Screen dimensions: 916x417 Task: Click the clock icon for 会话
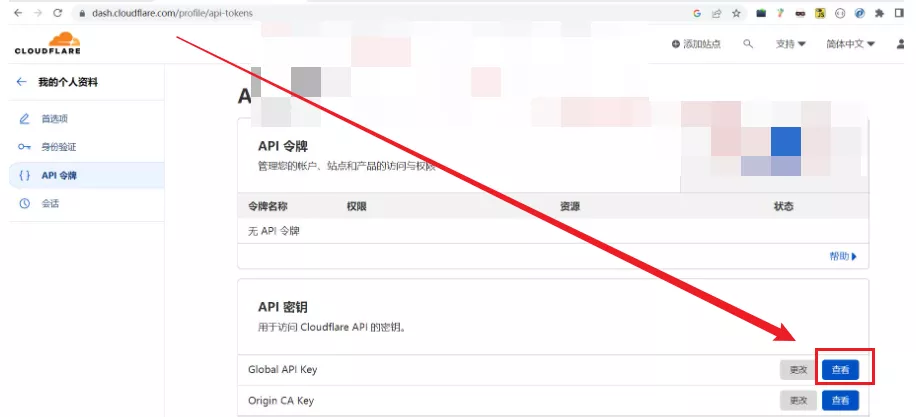[24, 204]
